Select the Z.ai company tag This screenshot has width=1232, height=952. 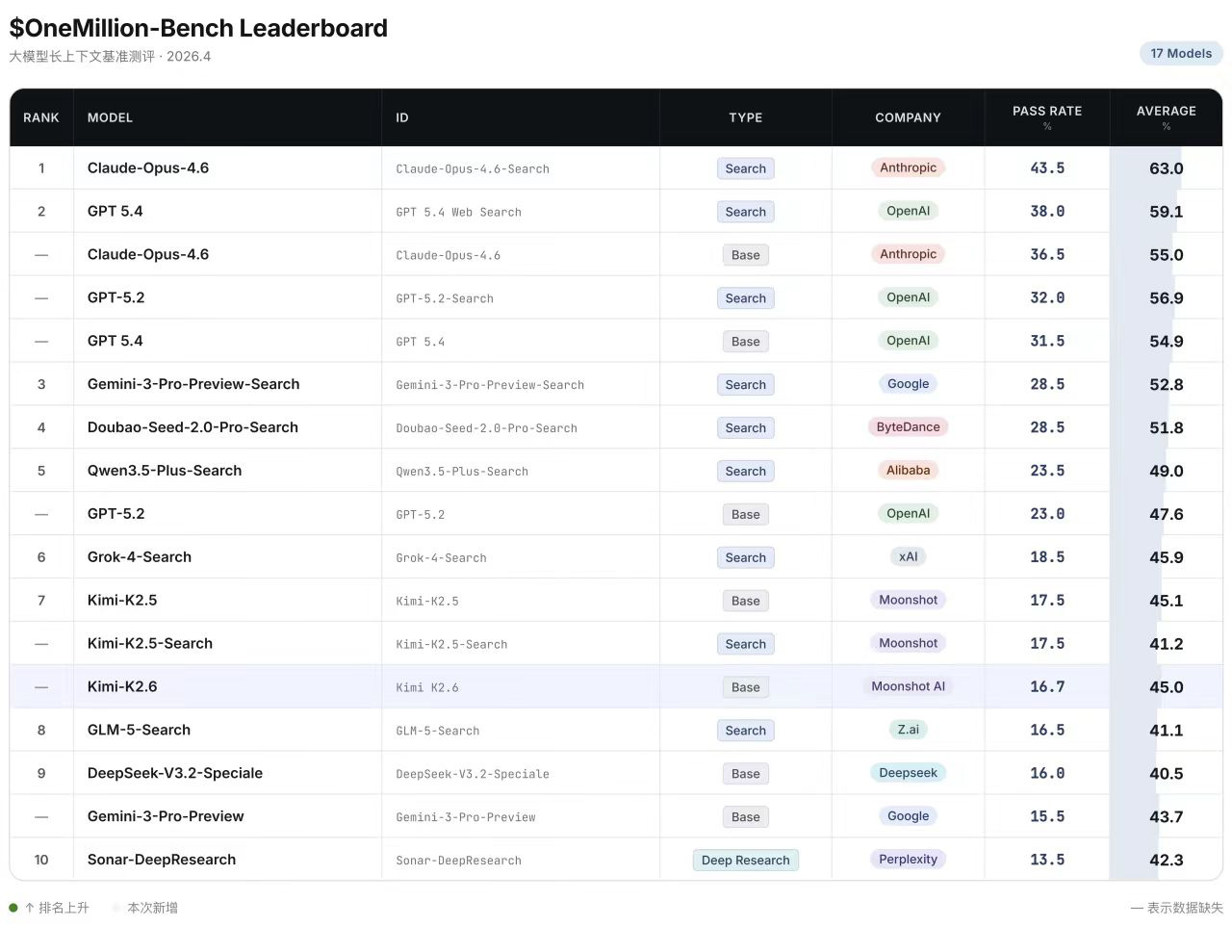[908, 729]
